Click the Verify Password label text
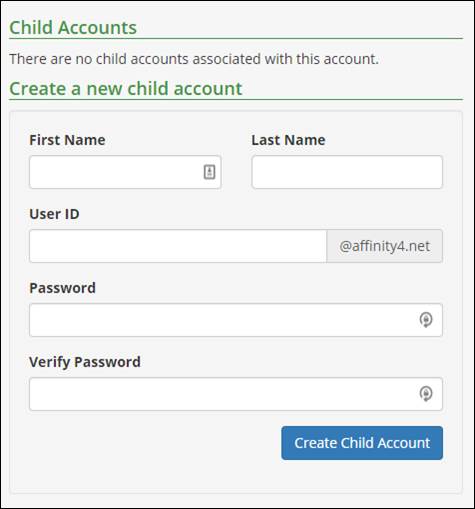The height and width of the screenshot is (509, 475). pyautogui.click(x=85, y=362)
